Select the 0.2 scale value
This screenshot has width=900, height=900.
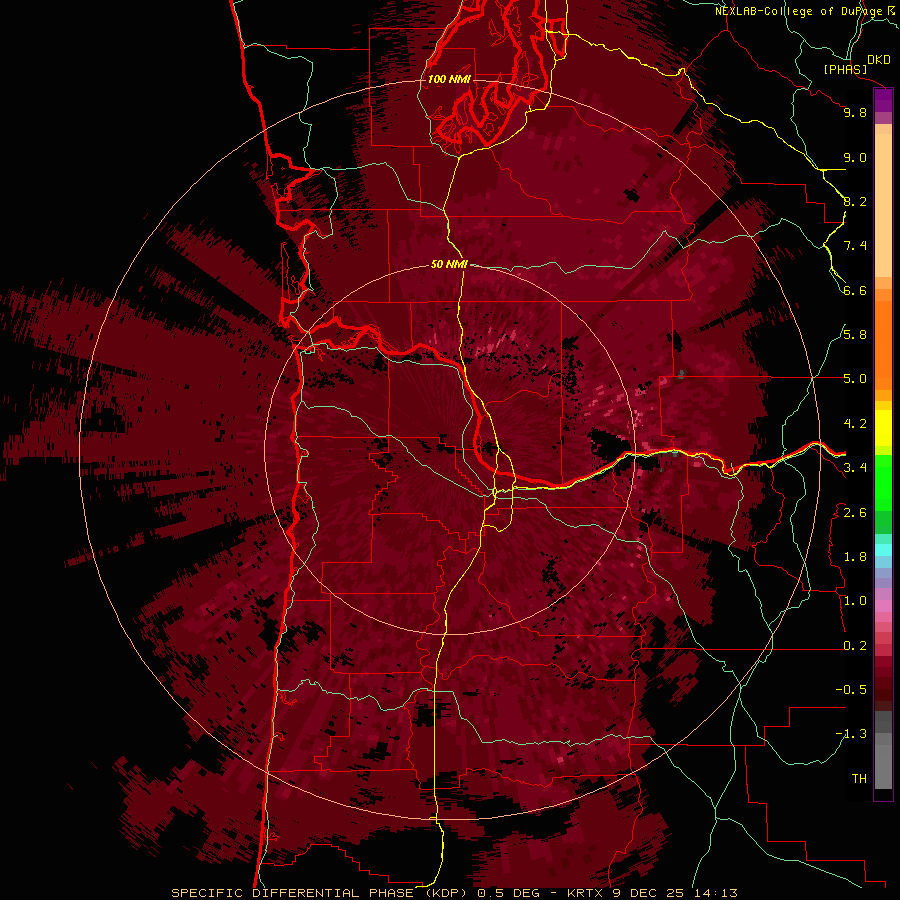(855, 646)
